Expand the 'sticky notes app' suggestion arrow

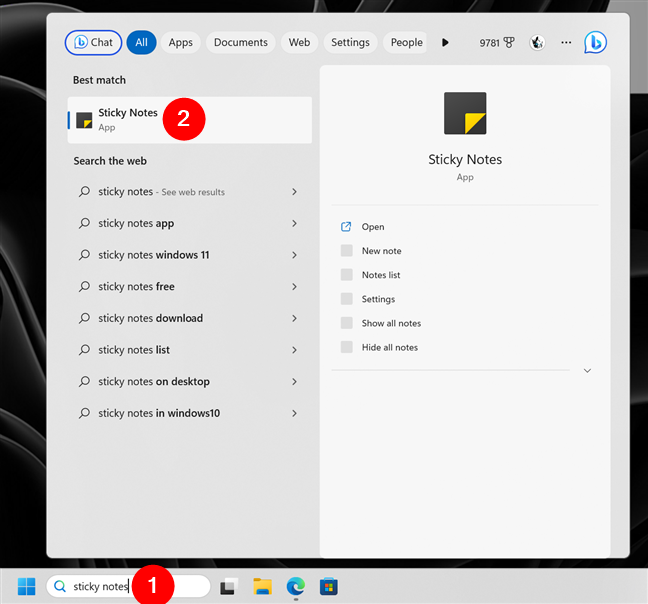coord(294,223)
